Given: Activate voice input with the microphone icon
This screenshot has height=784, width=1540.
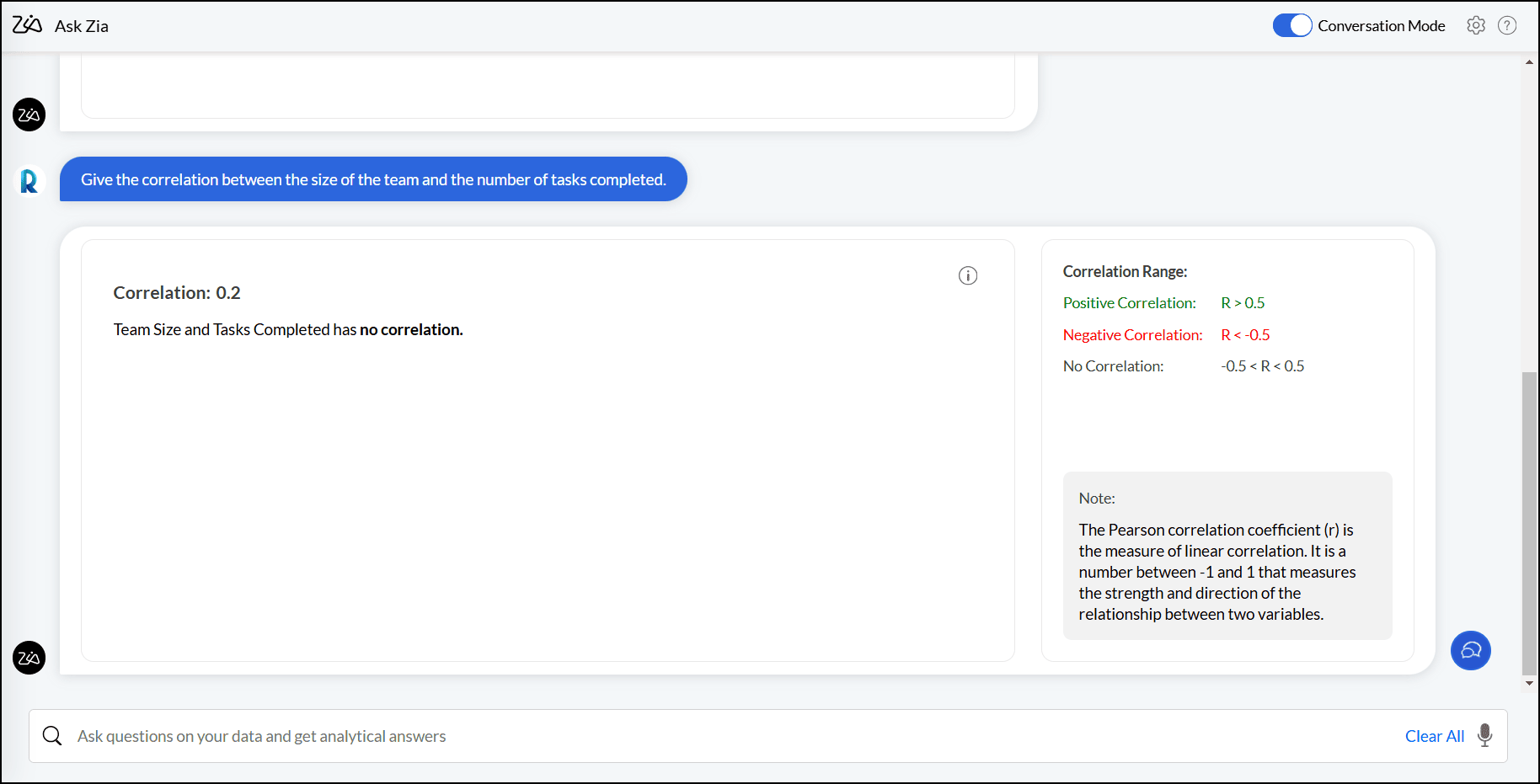Looking at the screenshot, I should click(x=1484, y=735).
